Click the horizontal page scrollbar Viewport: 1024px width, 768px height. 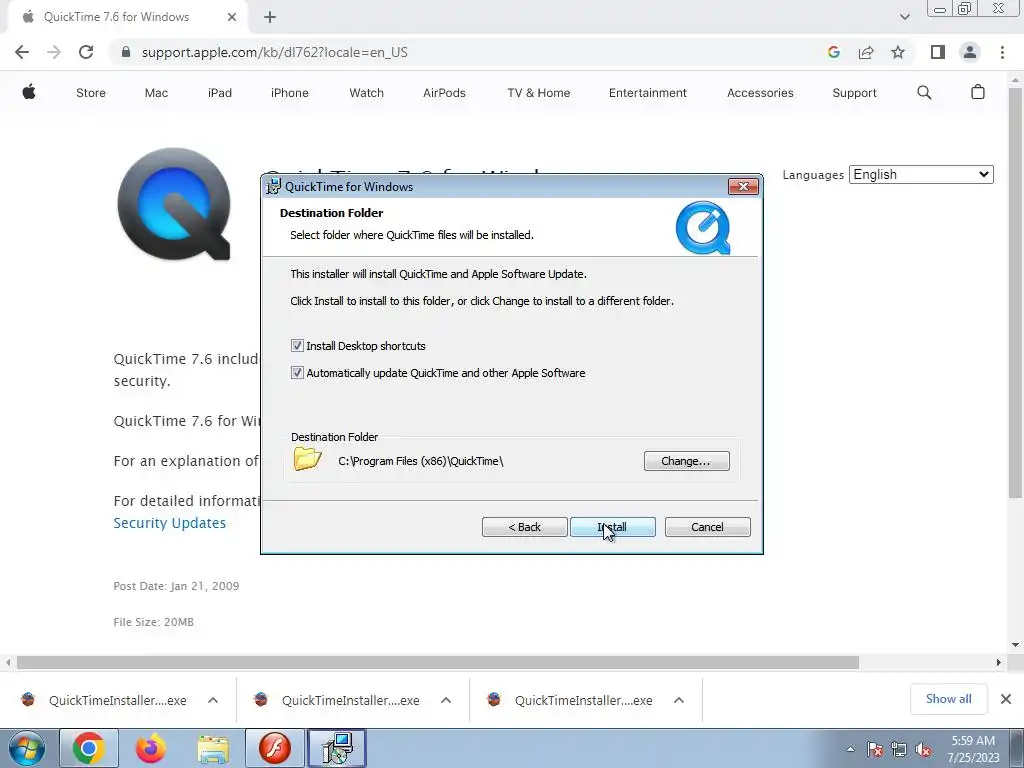click(x=438, y=662)
